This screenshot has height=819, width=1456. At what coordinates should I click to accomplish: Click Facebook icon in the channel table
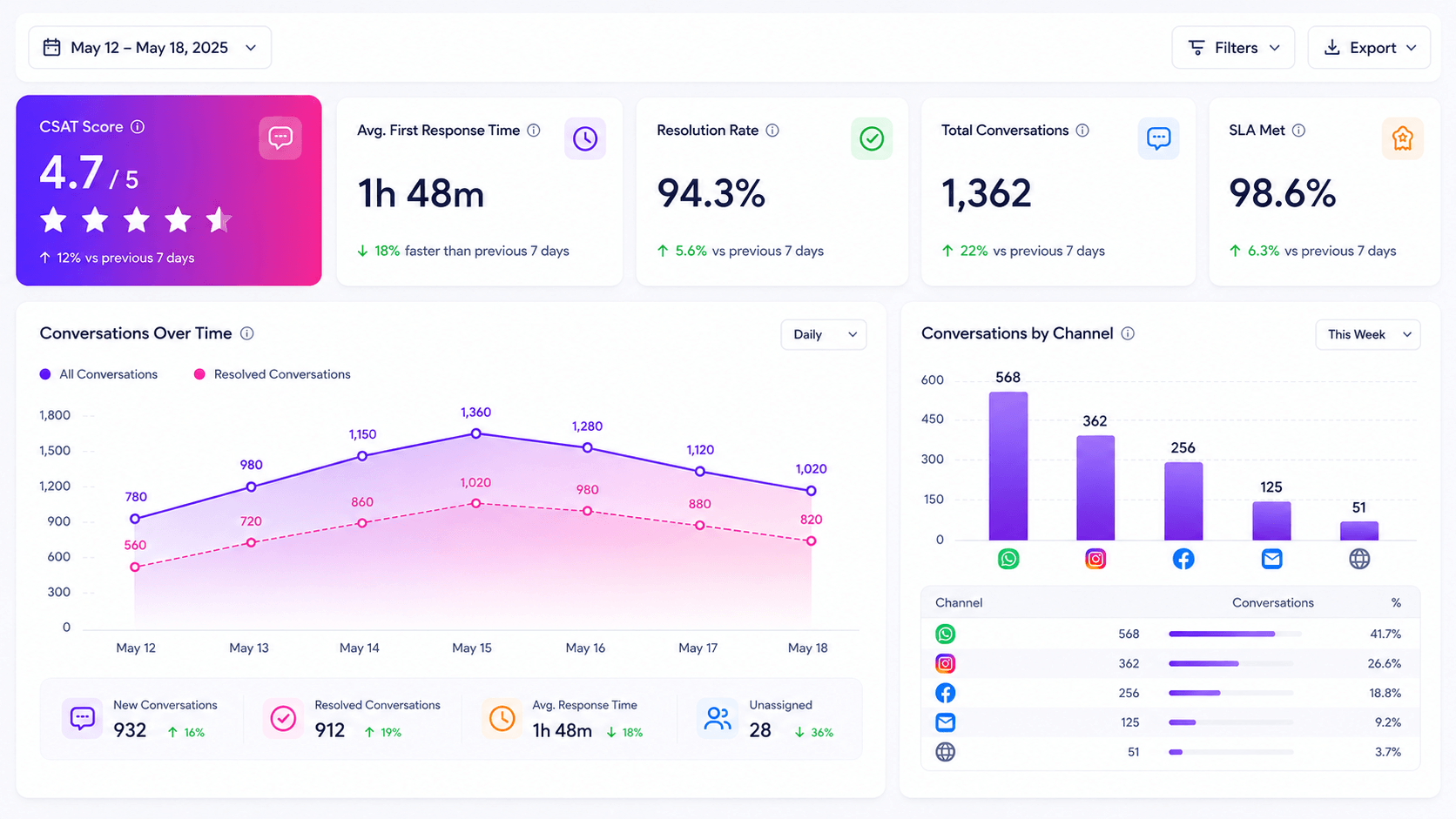coord(945,693)
